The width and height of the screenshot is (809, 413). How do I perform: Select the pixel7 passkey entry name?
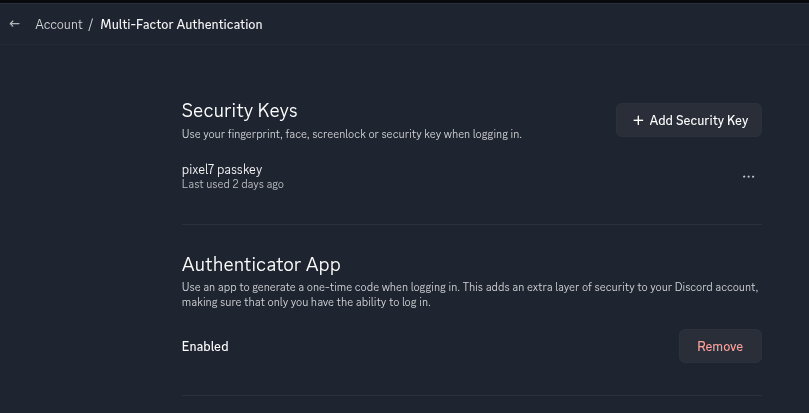pyautogui.click(x=222, y=169)
